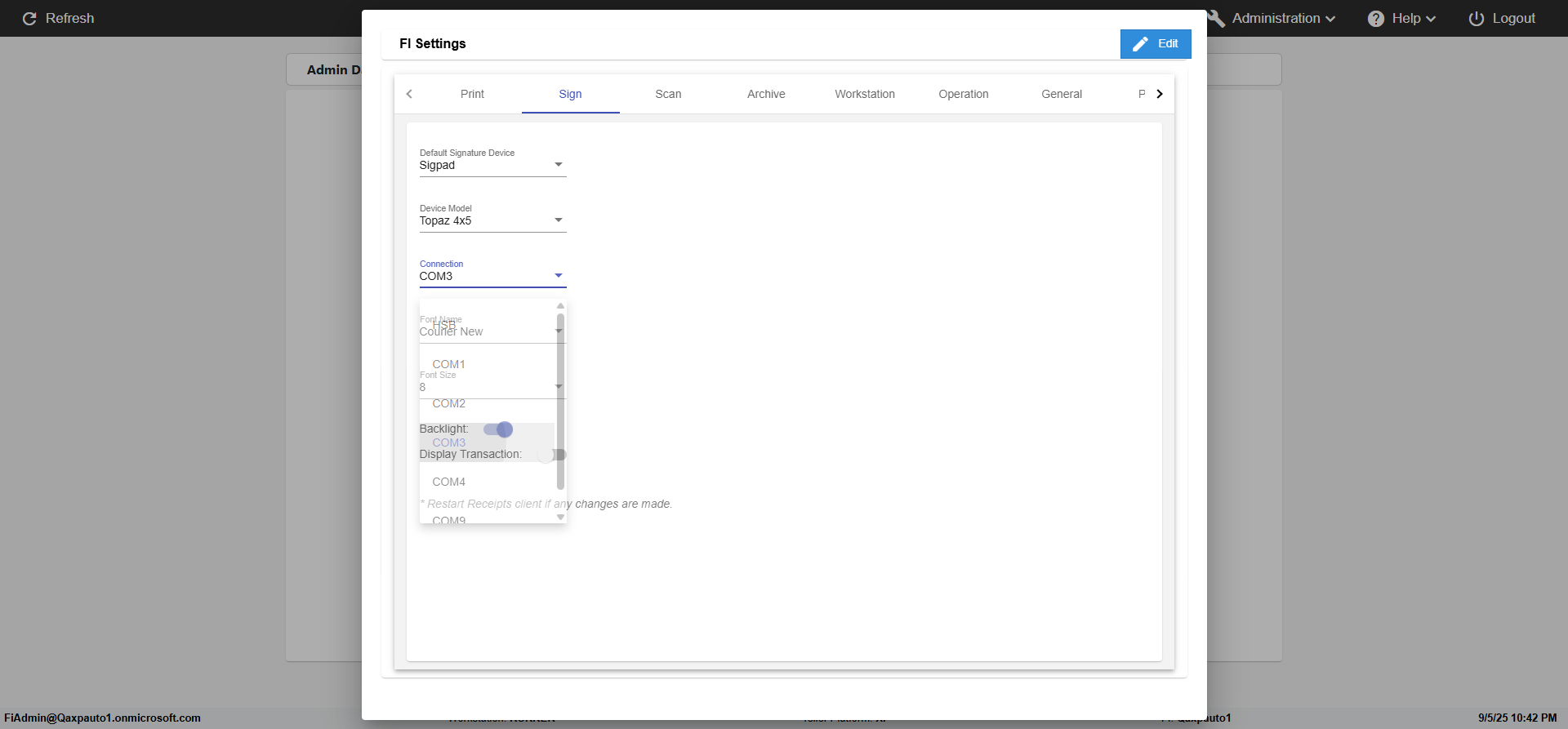The image size is (1568, 729).
Task: Click the FiAdmin email in the status bar
Action: [102, 718]
